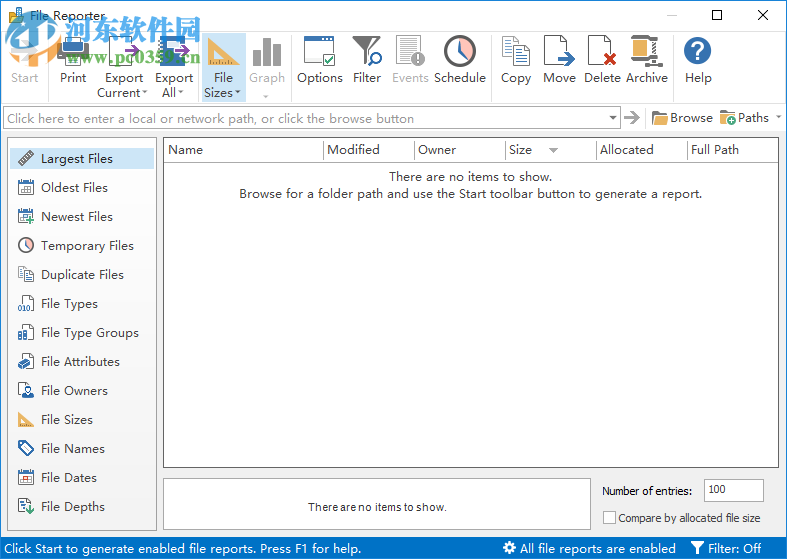Click the folder path input field

(305, 118)
